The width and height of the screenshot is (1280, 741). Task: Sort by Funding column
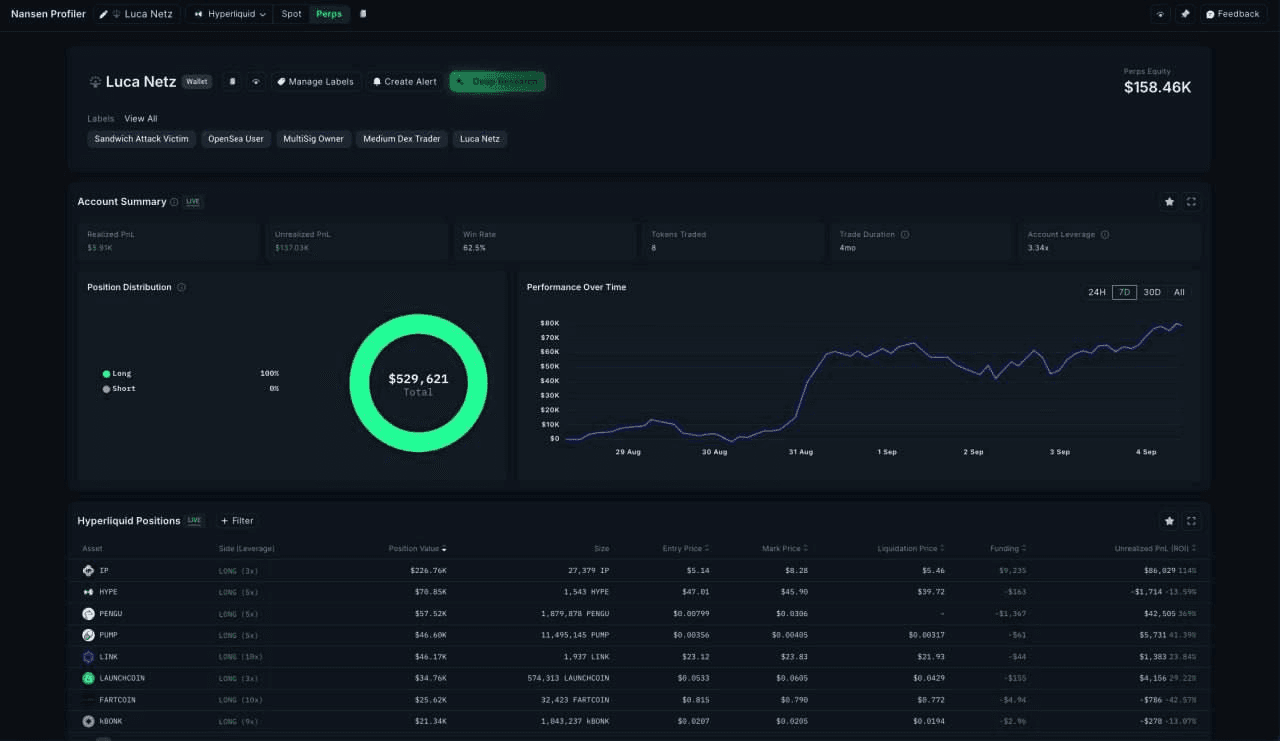click(x=1009, y=549)
